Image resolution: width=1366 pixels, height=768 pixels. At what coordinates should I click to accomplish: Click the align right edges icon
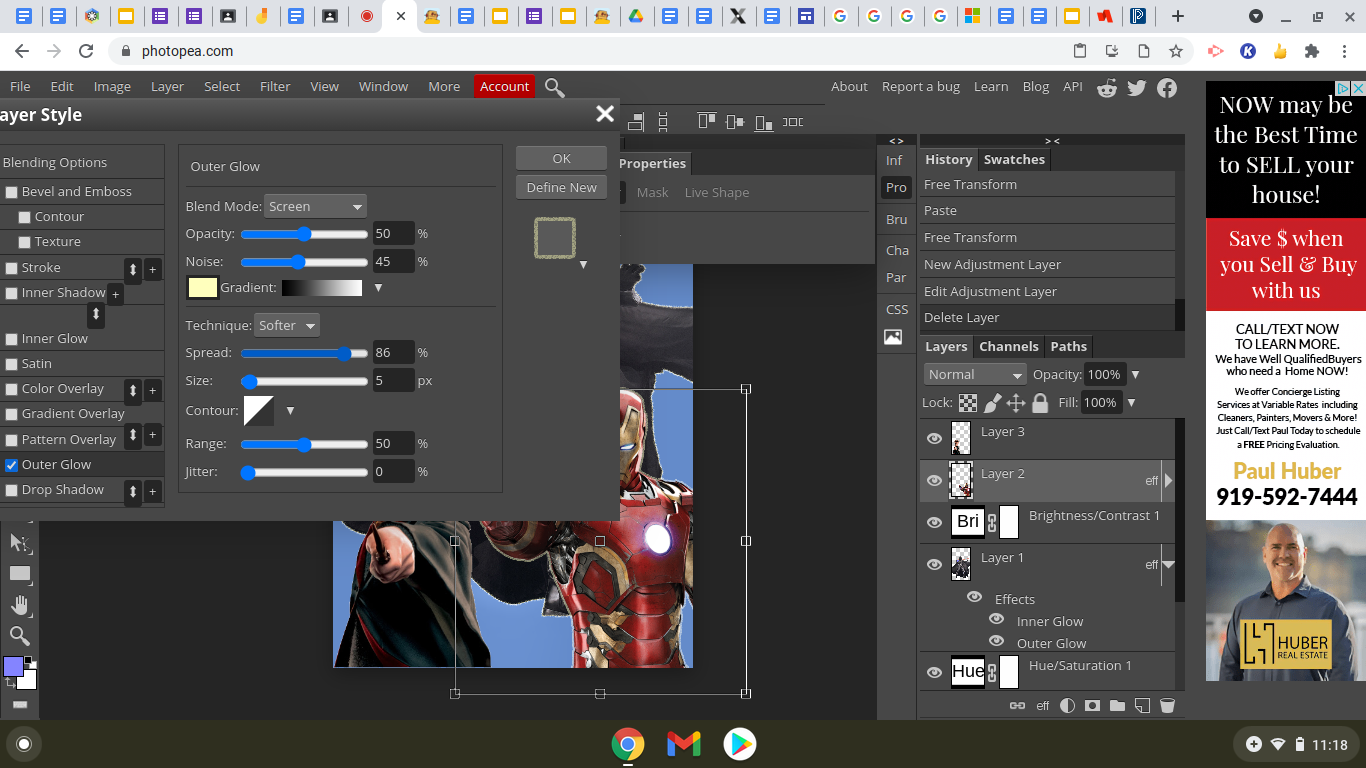coord(635,121)
